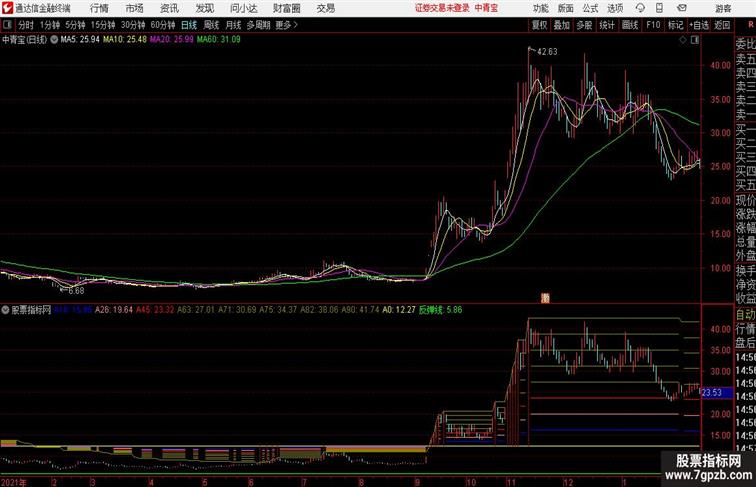
Task: Open the 公式 menu
Action: (x=591, y=8)
